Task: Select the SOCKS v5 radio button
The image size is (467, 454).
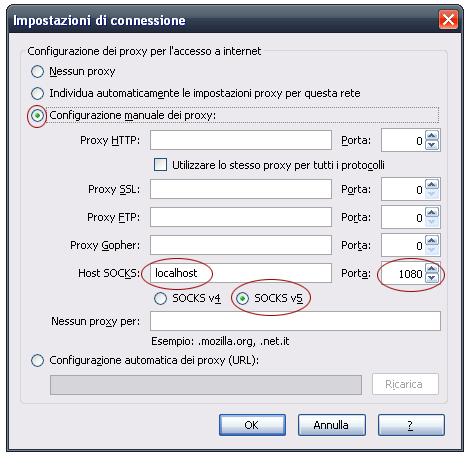Action: pos(242,298)
